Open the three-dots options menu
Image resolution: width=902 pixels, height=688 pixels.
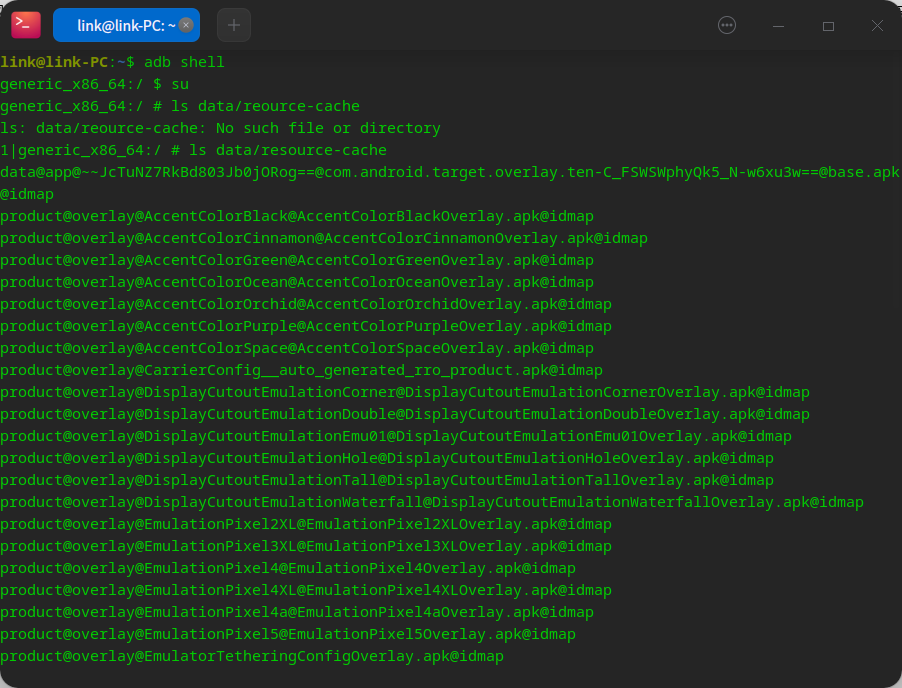pos(727,25)
